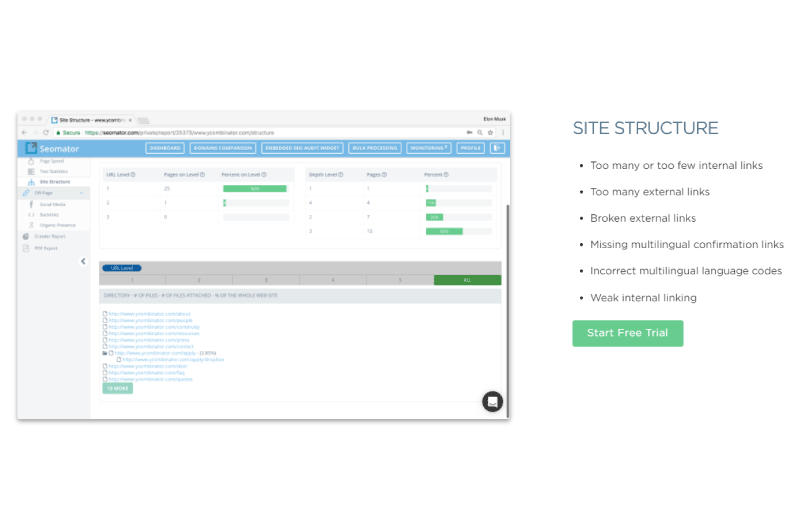
Task: Close the Site Structure browser tab
Action: (x=130, y=120)
